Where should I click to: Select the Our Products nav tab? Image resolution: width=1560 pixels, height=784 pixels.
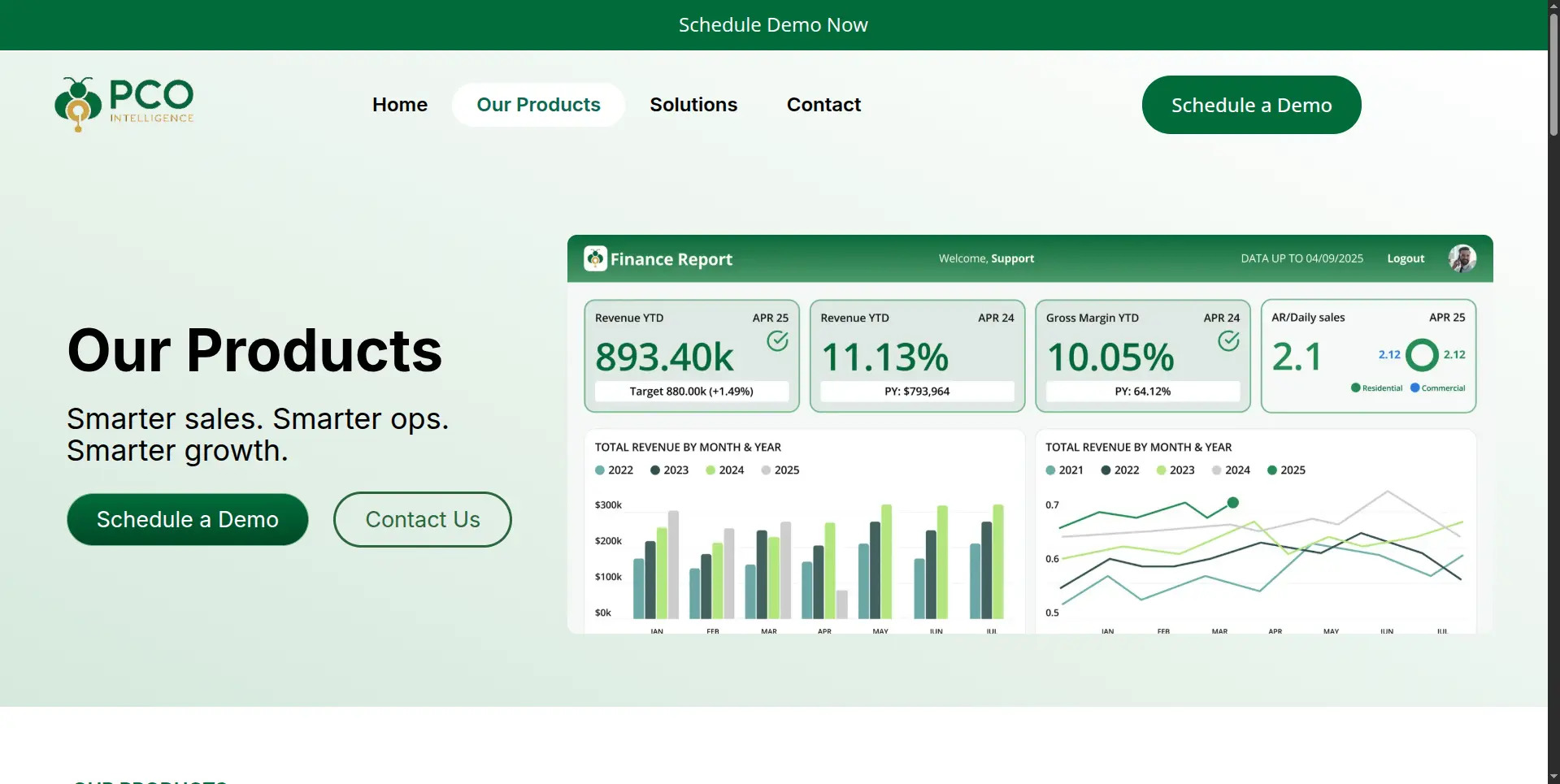click(538, 105)
